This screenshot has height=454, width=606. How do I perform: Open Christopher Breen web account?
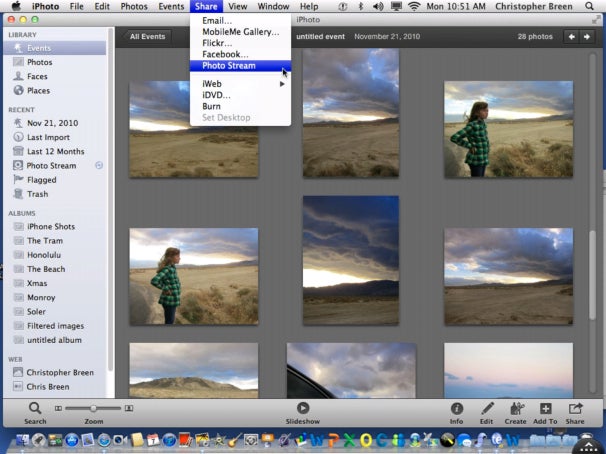pos(54,372)
